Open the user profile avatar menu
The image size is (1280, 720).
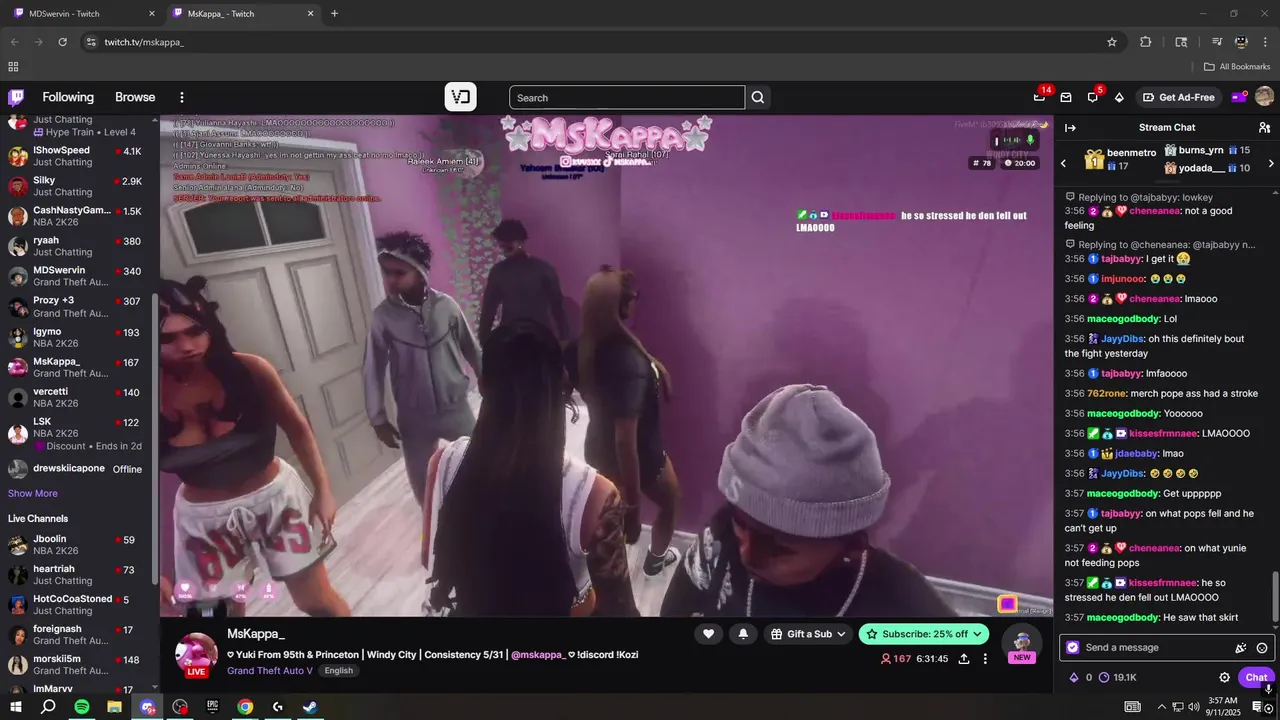[1264, 97]
